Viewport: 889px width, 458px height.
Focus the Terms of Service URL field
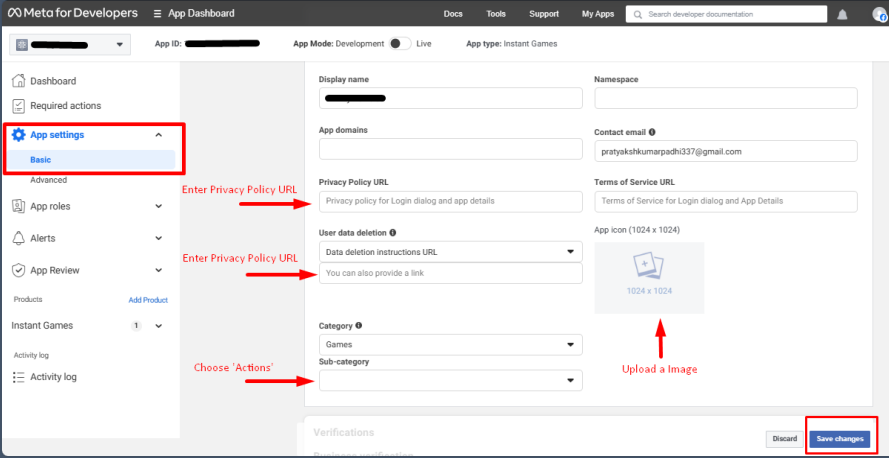[x=726, y=201]
